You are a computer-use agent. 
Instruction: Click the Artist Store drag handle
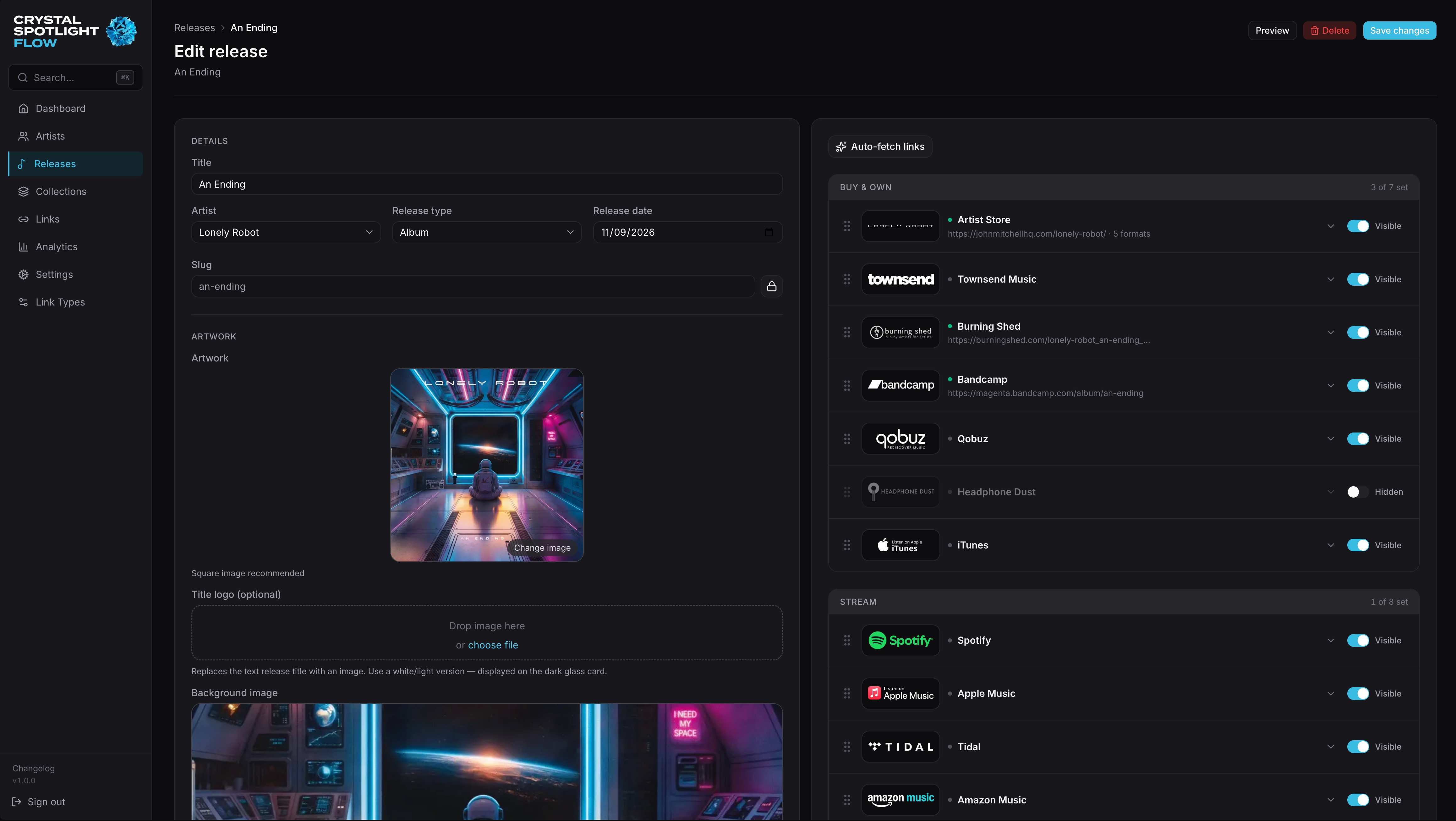pos(847,226)
